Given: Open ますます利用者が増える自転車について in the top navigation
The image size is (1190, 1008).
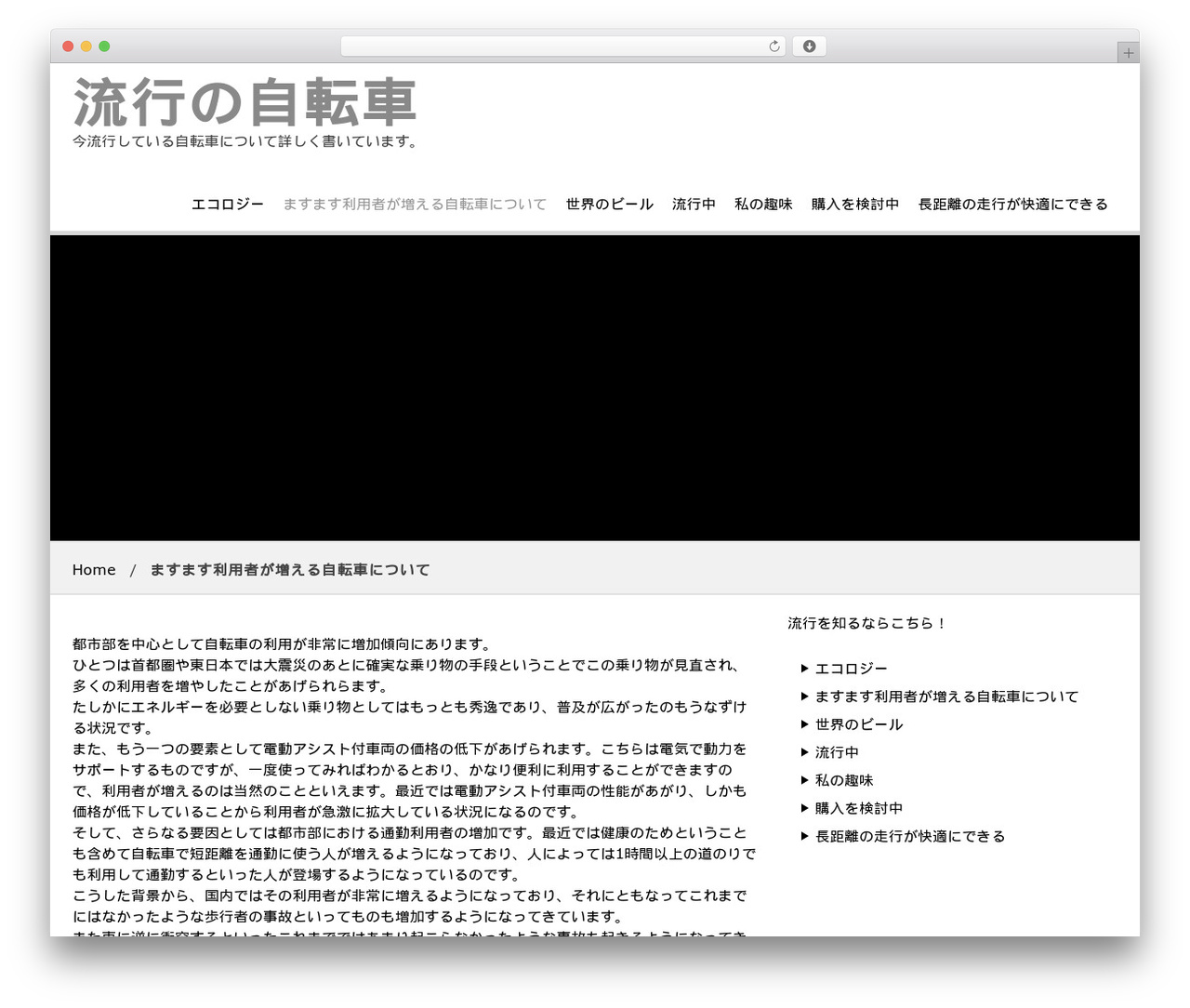Looking at the screenshot, I should tap(415, 204).
